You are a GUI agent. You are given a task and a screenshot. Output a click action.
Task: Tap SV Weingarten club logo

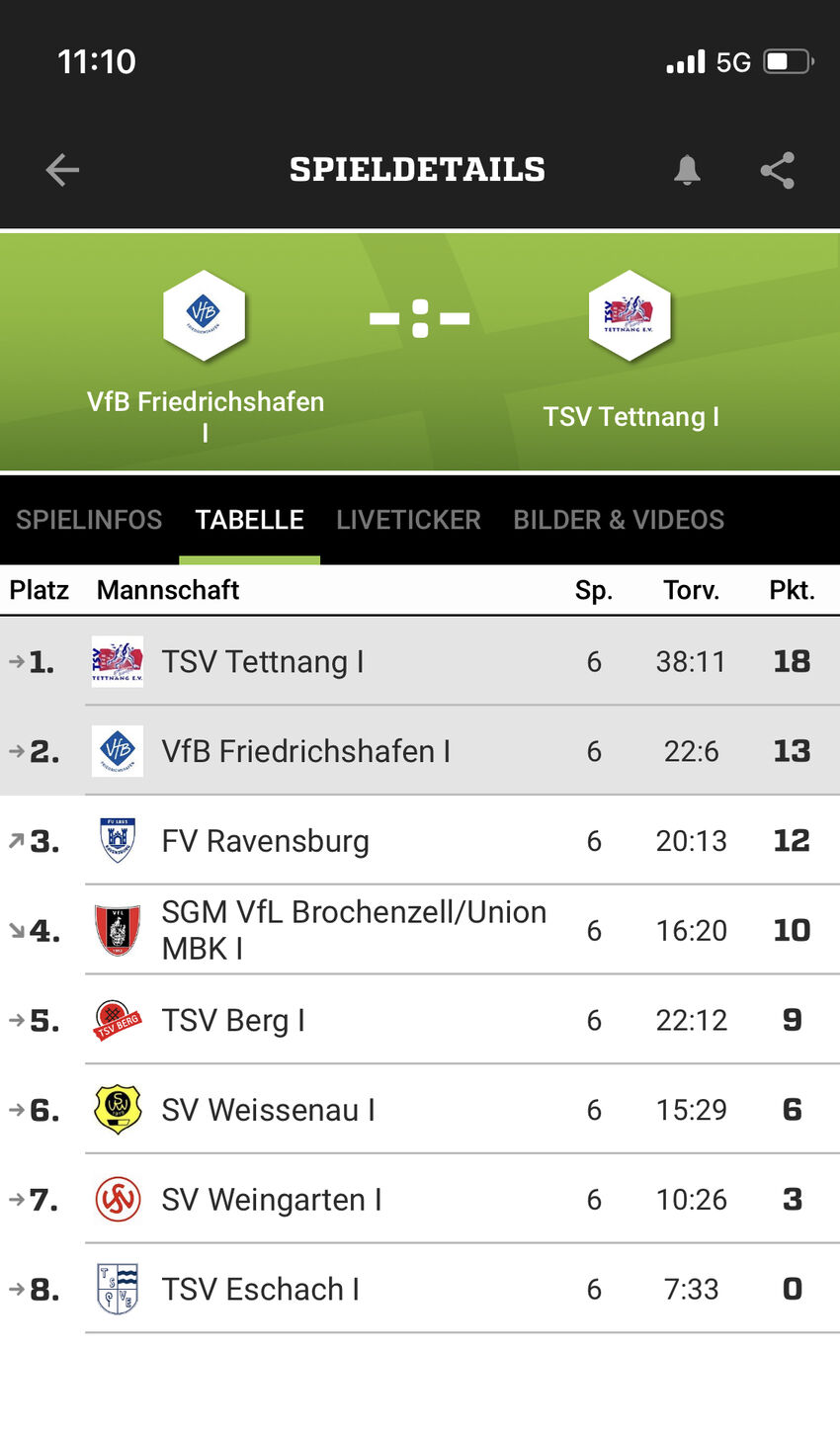coord(118,1200)
